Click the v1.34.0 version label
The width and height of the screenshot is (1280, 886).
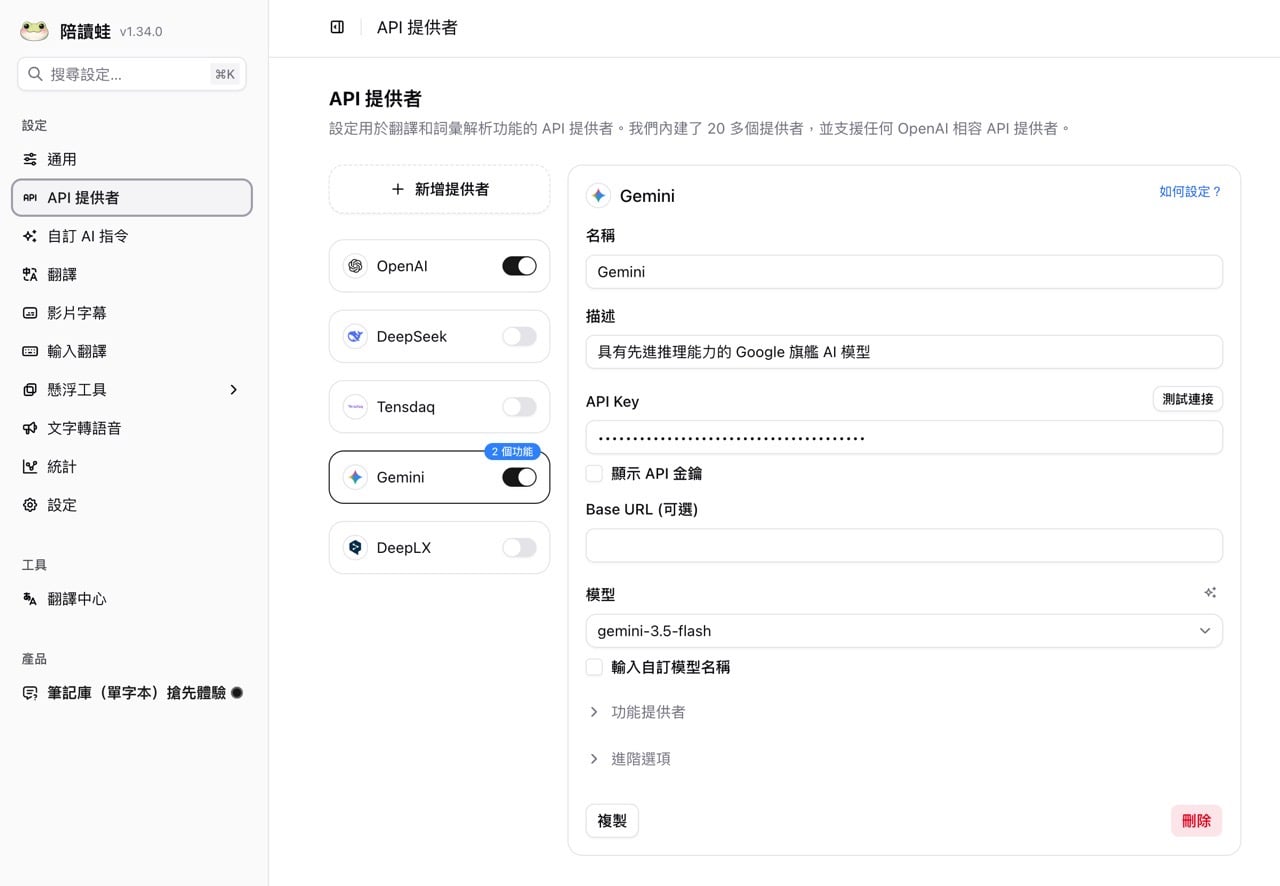[141, 32]
